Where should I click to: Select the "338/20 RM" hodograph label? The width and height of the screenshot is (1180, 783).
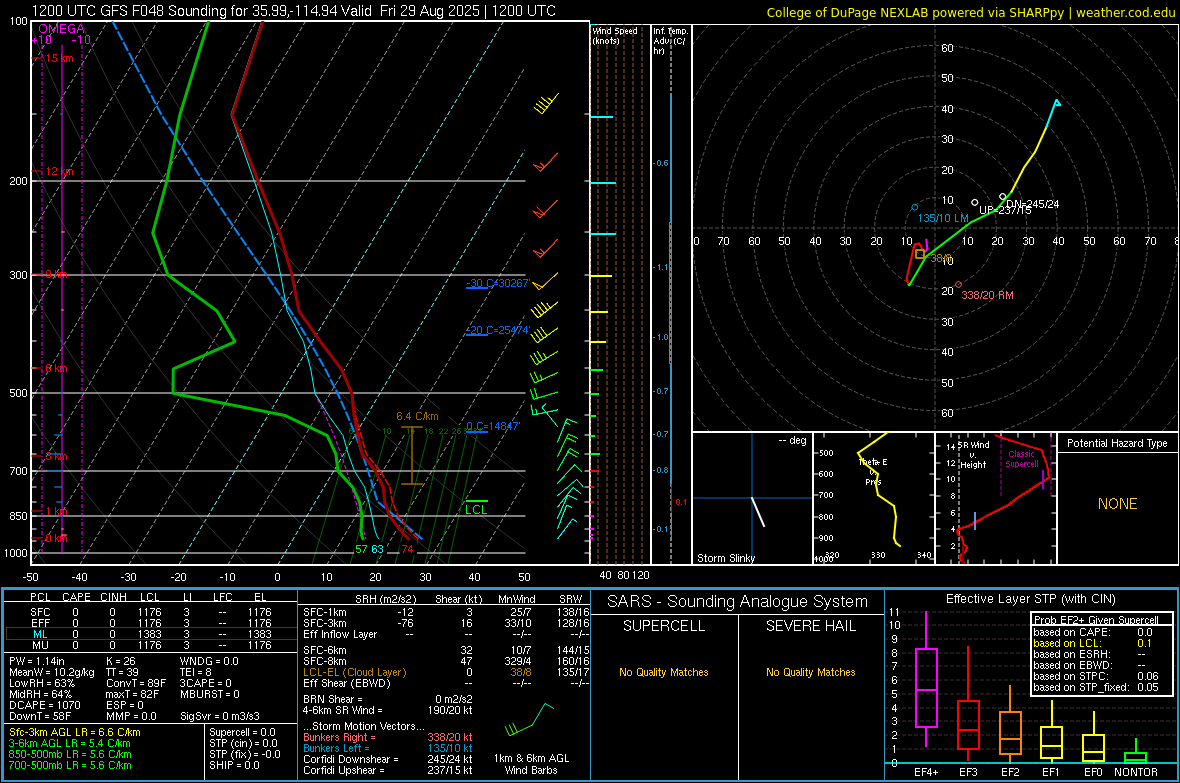coord(987,295)
